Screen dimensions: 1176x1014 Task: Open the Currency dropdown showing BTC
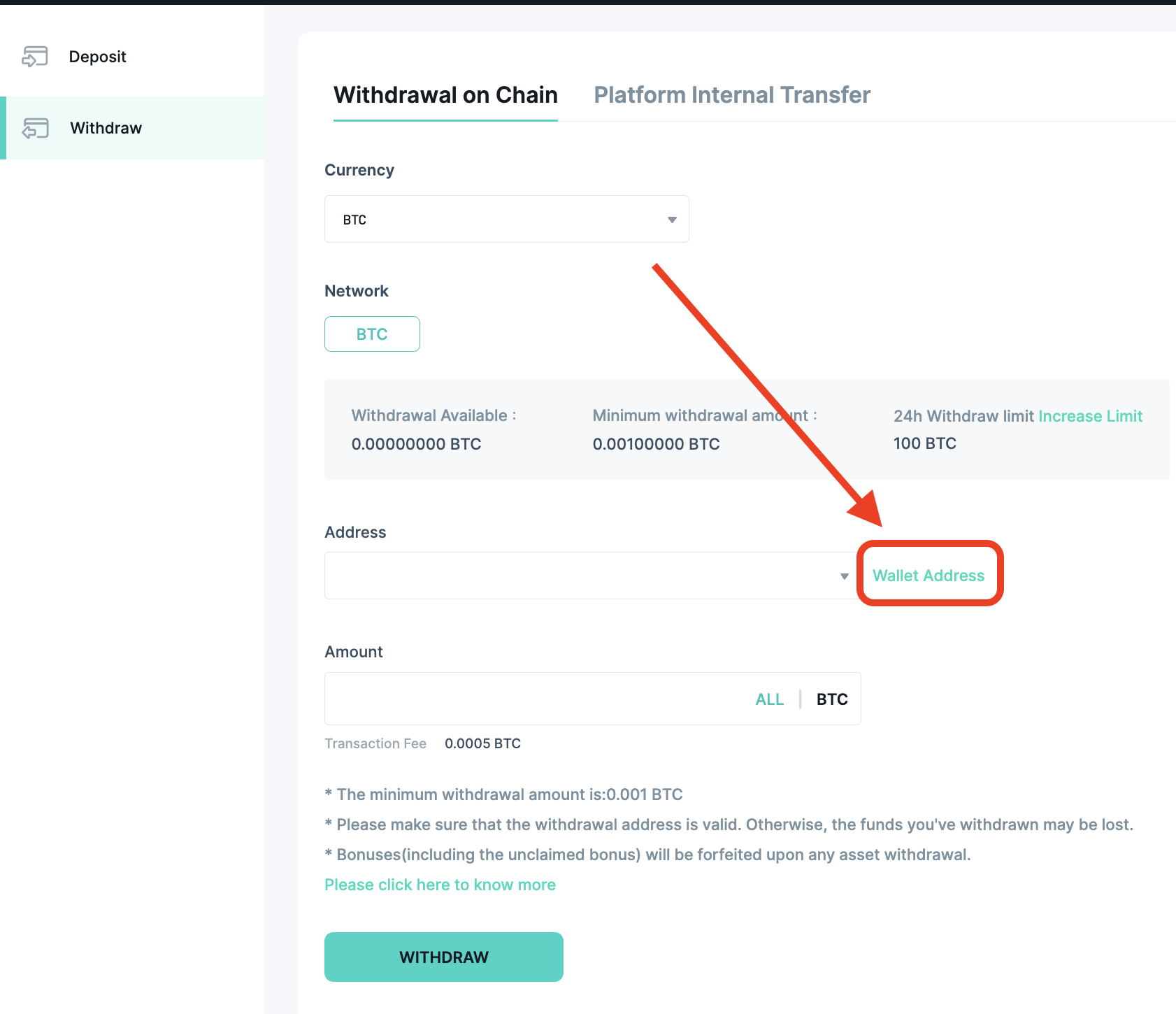pos(506,219)
